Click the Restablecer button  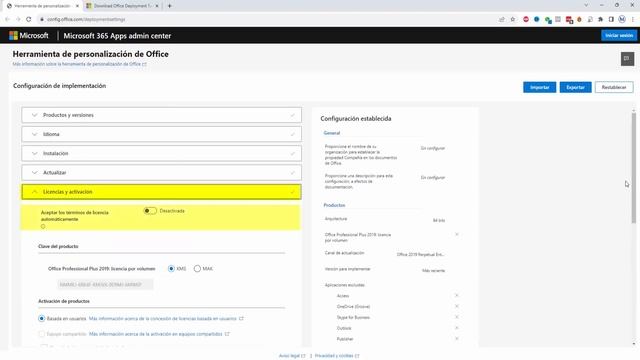tap(614, 87)
